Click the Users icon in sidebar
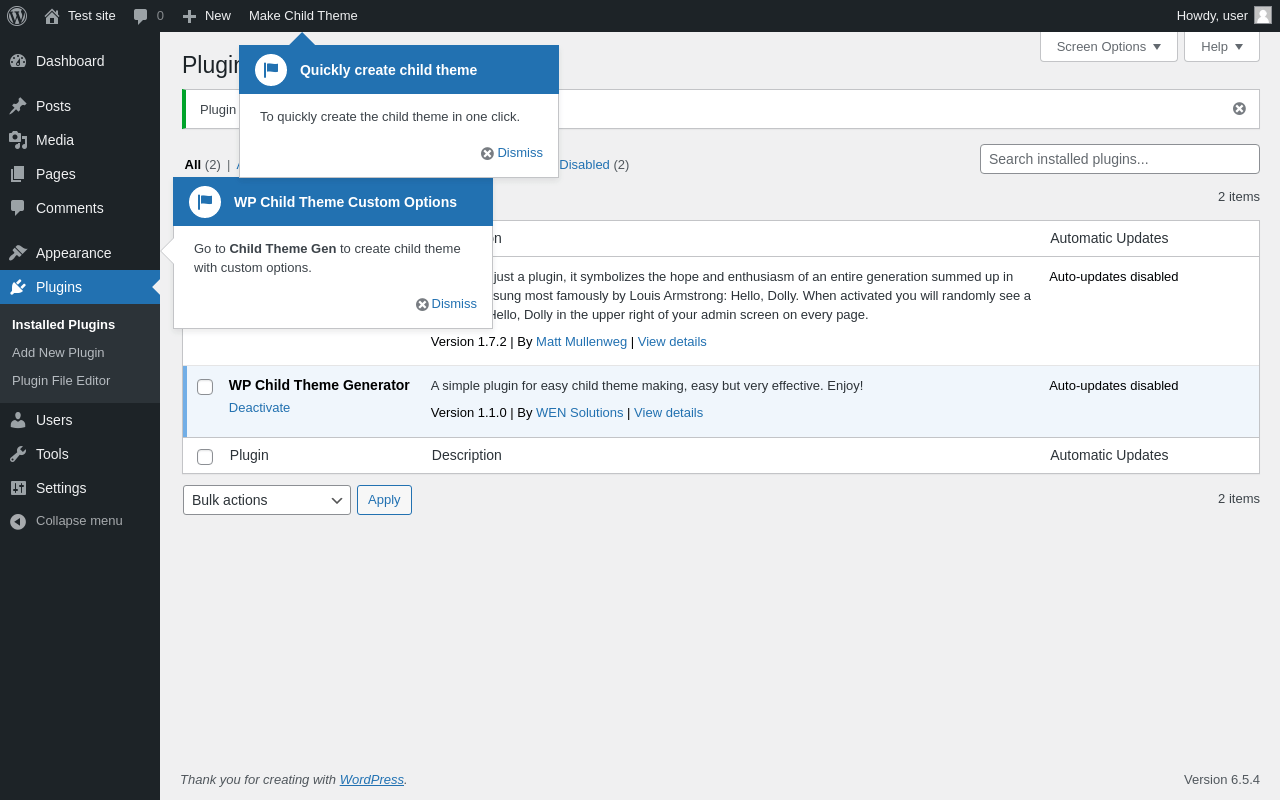Viewport: 1280px width, 800px height. coord(18,420)
